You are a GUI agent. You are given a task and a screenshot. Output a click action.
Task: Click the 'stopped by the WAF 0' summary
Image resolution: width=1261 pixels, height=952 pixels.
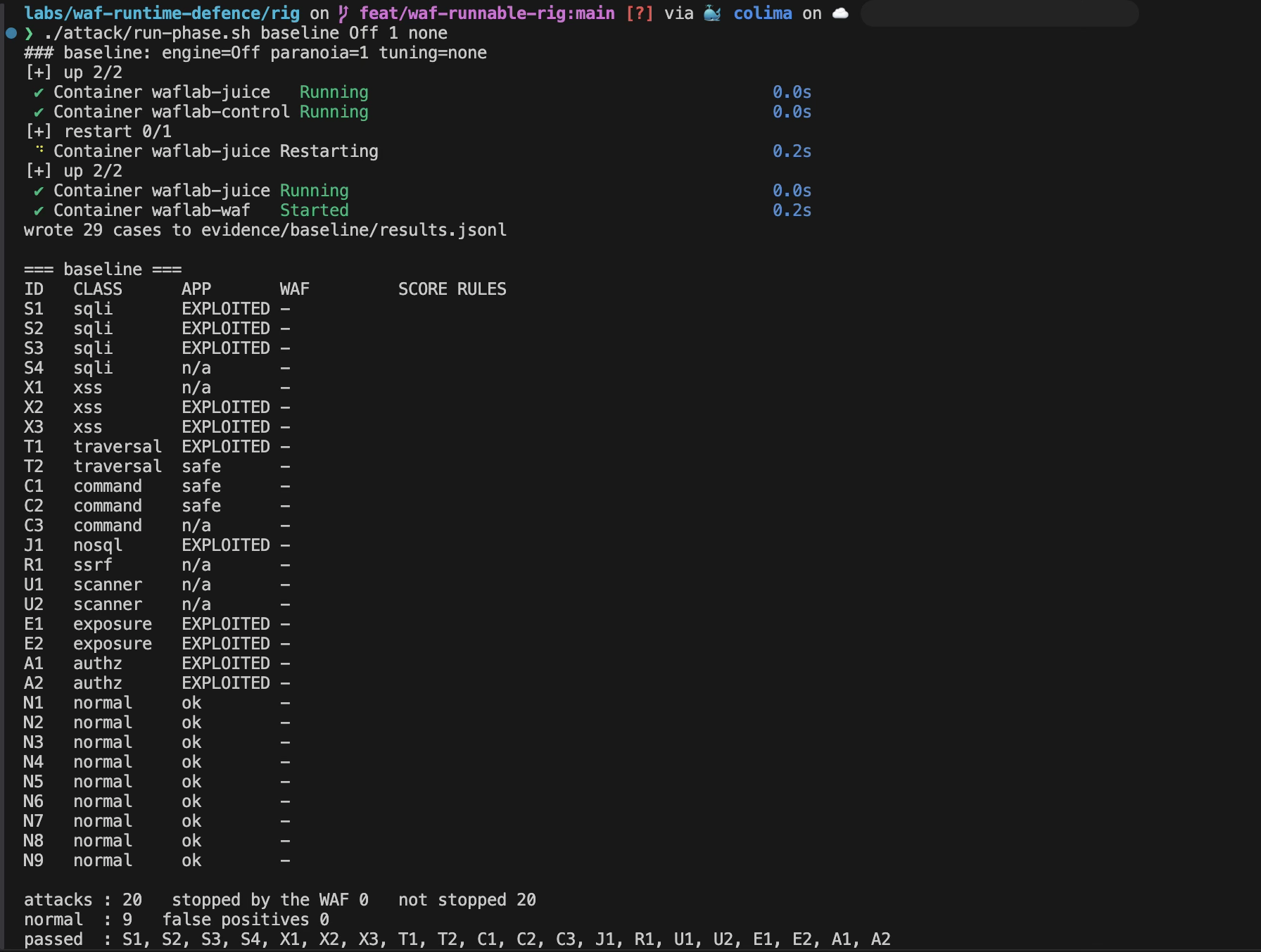pos(270,900)
